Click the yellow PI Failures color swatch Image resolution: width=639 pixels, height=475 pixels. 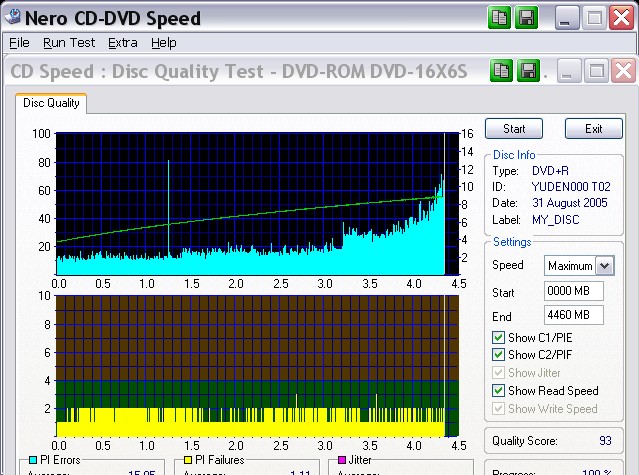click(x=188, y=460)
